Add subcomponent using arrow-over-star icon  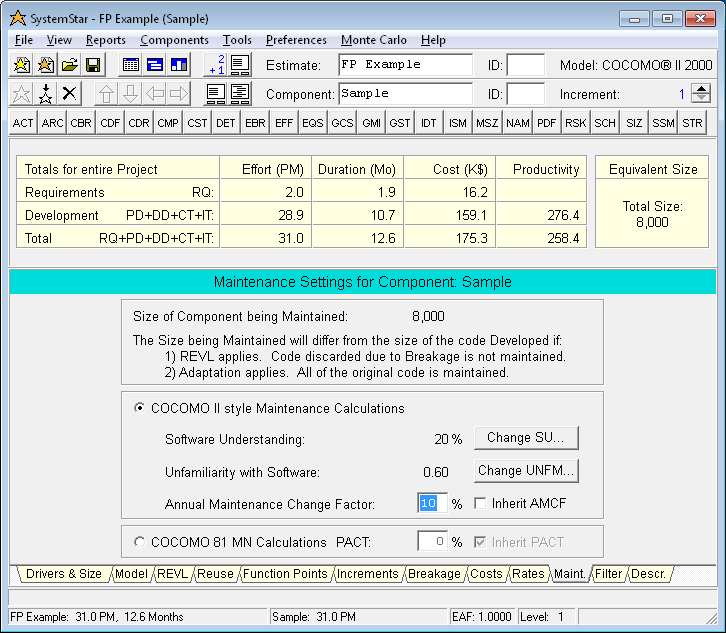pyautogui.click(x=45, y=94)
